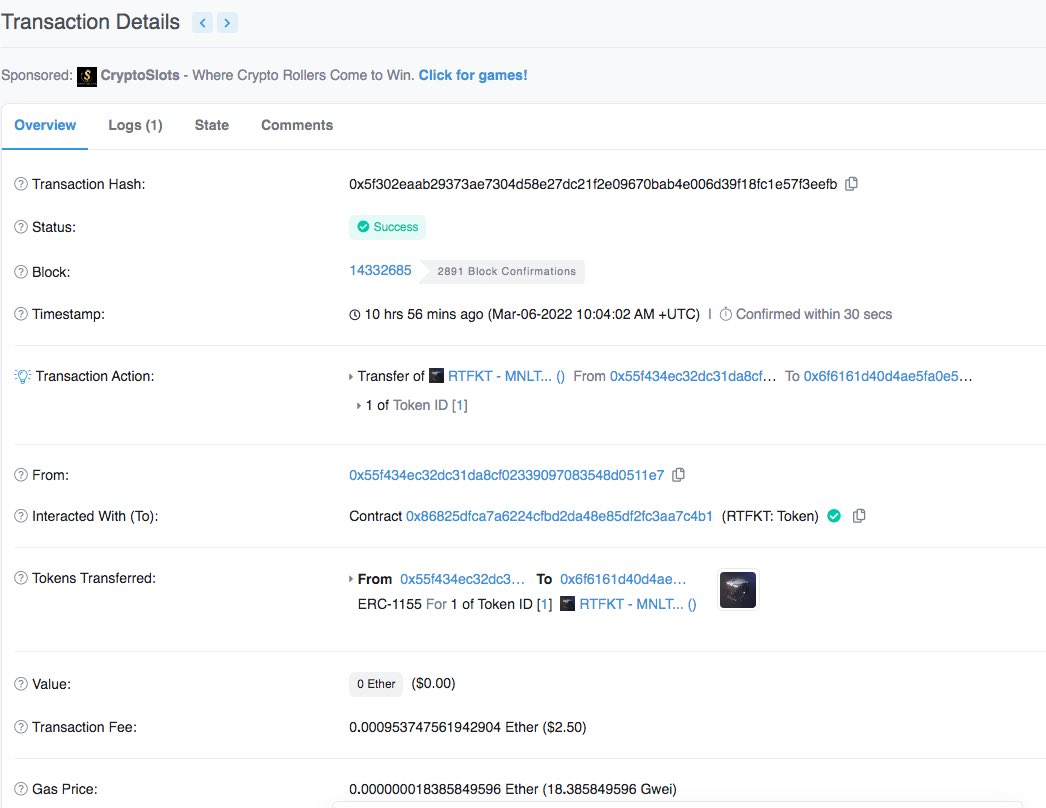Image resolution: width=1046 pixels, height=808 pixels.
Task: Open help icon beside Interacted With
Action: click(x=21, y=516)
